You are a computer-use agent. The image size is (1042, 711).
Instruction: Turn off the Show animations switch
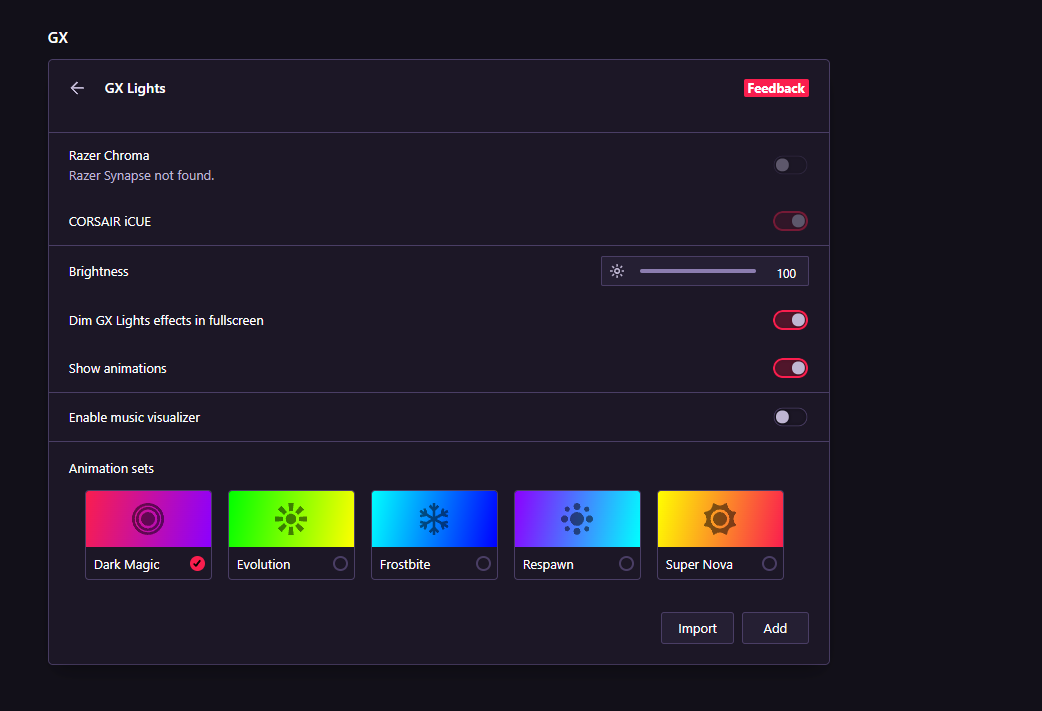790,368
